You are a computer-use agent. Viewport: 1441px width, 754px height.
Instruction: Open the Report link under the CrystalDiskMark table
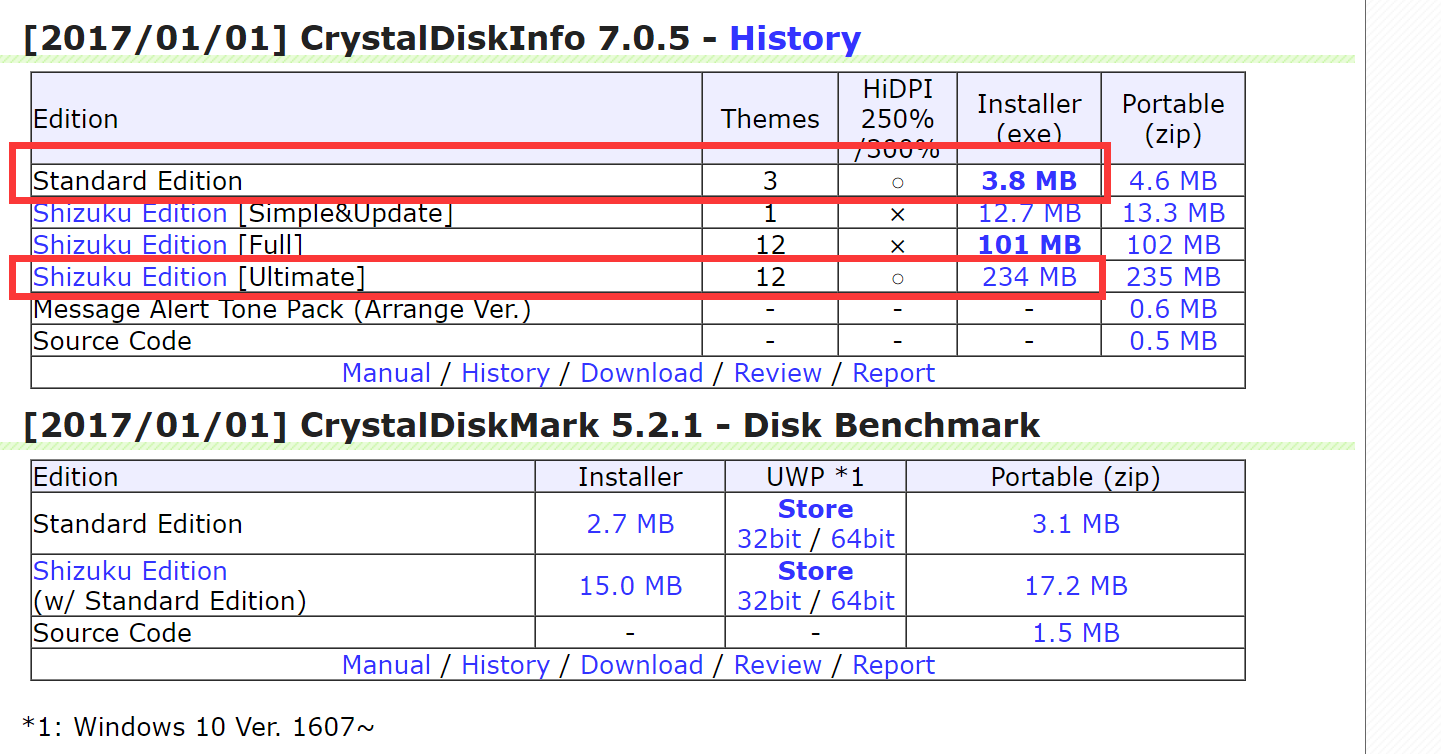coord(893,665)
